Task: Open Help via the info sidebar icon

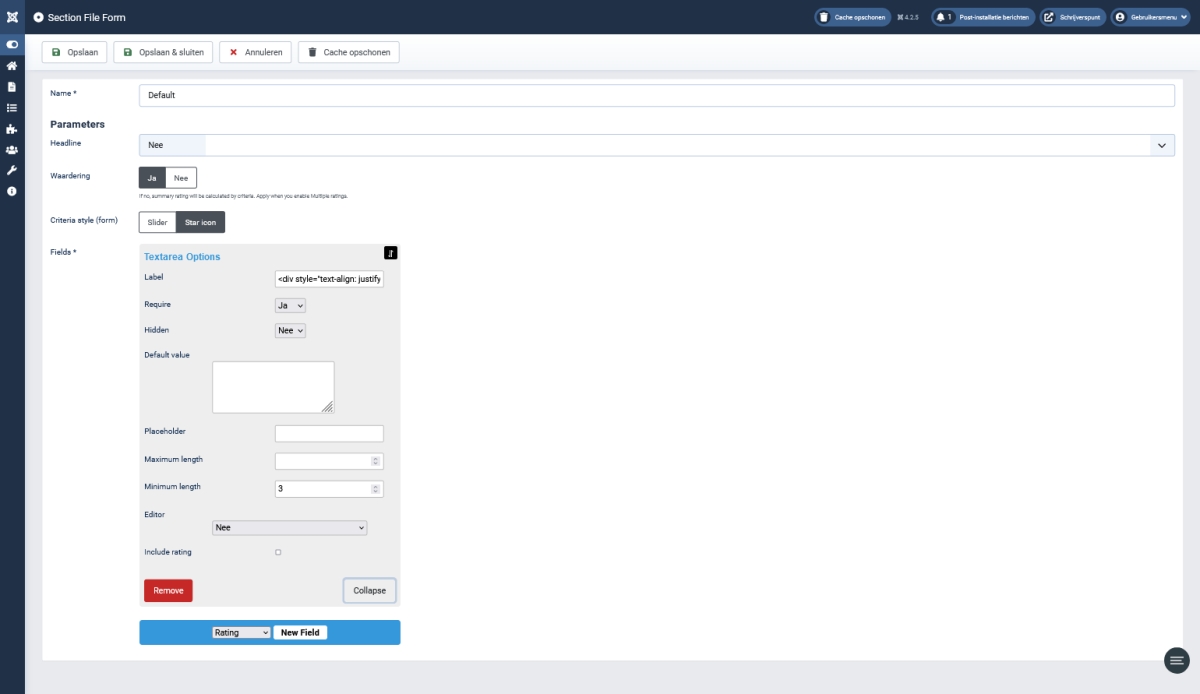Action: [12, 191]
